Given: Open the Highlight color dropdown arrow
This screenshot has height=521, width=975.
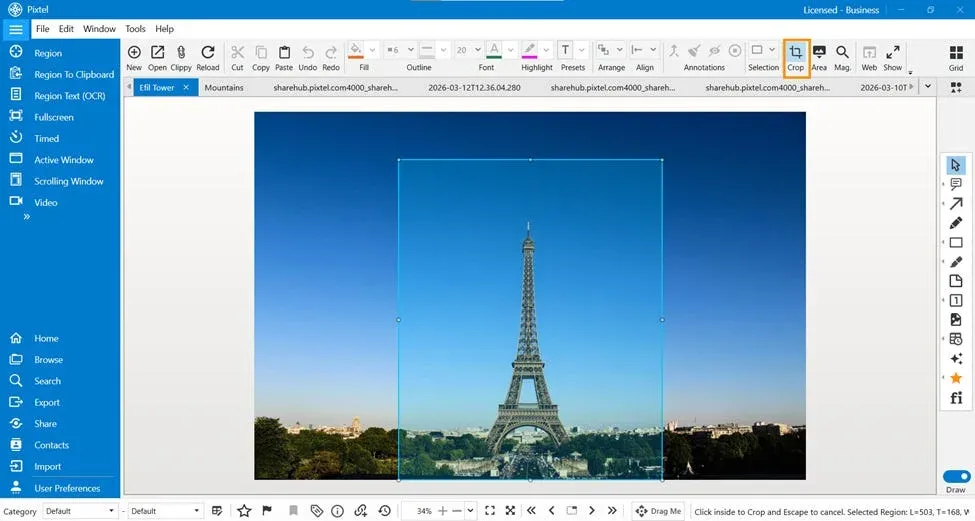Looking at the screenshot, I should click(x=546, y=50).
